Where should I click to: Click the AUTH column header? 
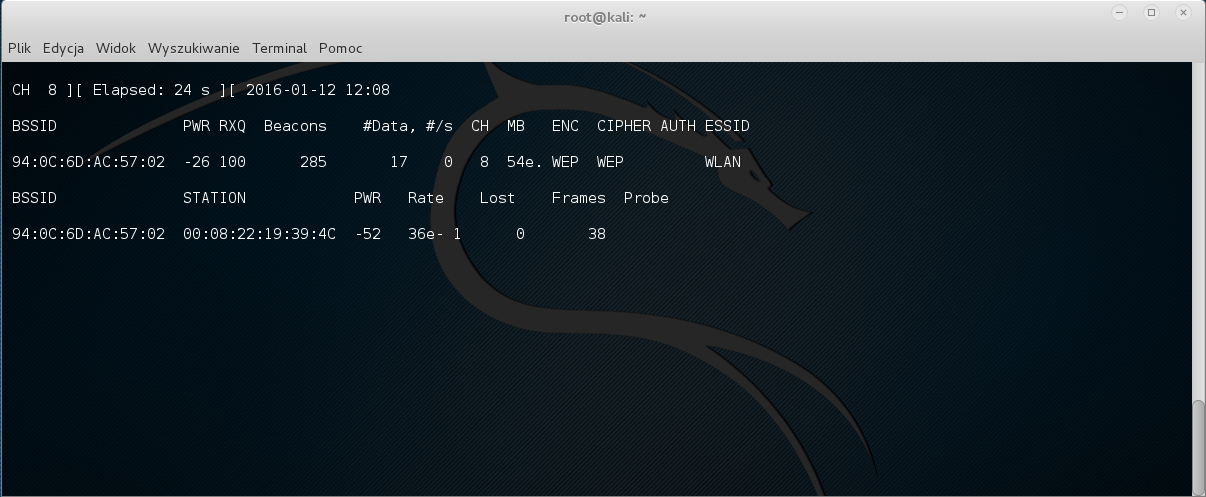tap(678, 126)
